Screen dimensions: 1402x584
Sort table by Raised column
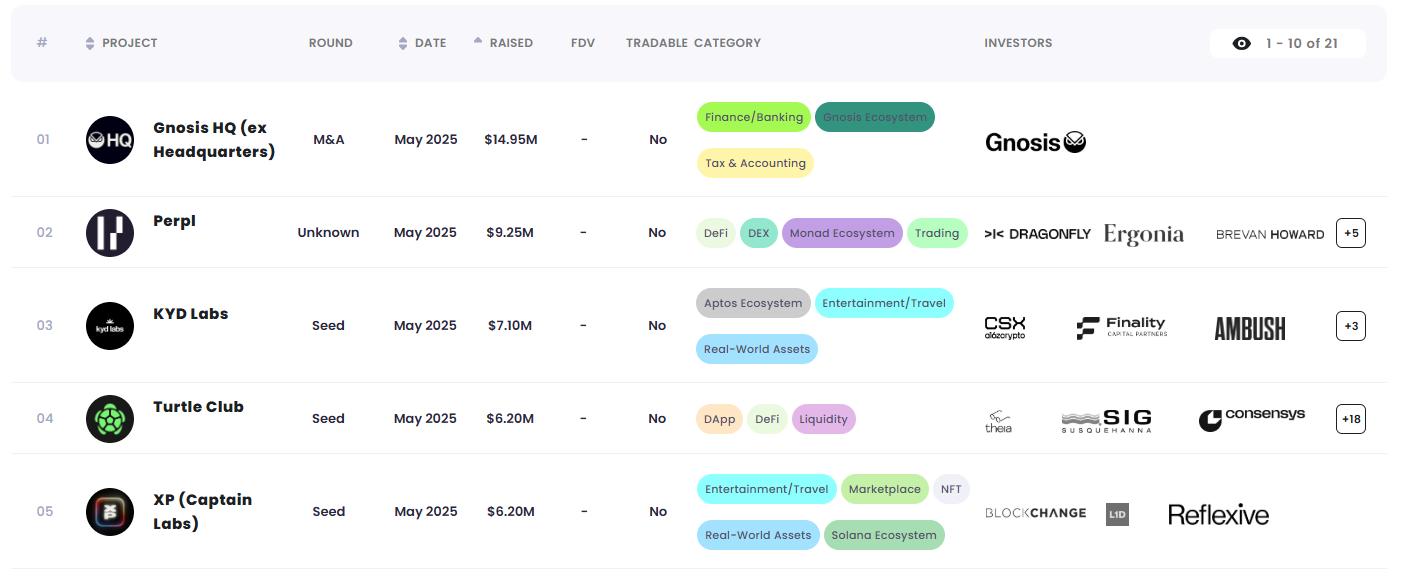(503, 43)
